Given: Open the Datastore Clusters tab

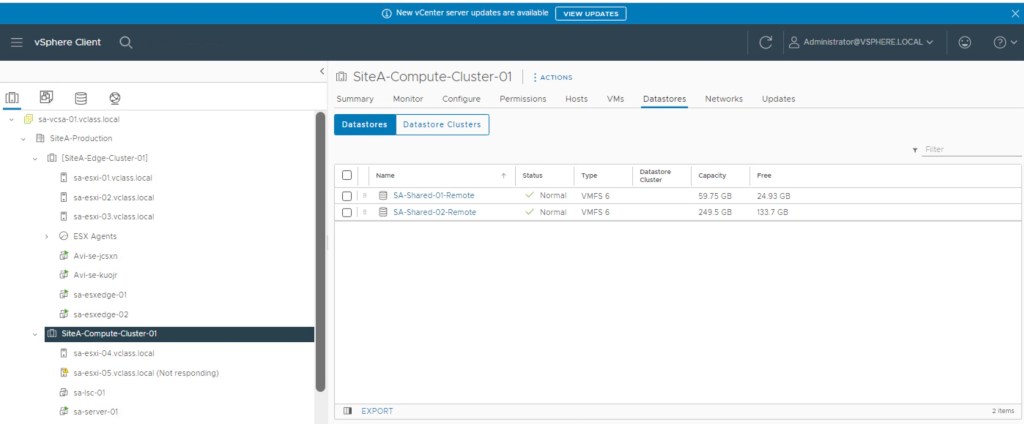Looking at the screenshot, I should [x=442, y=125].
